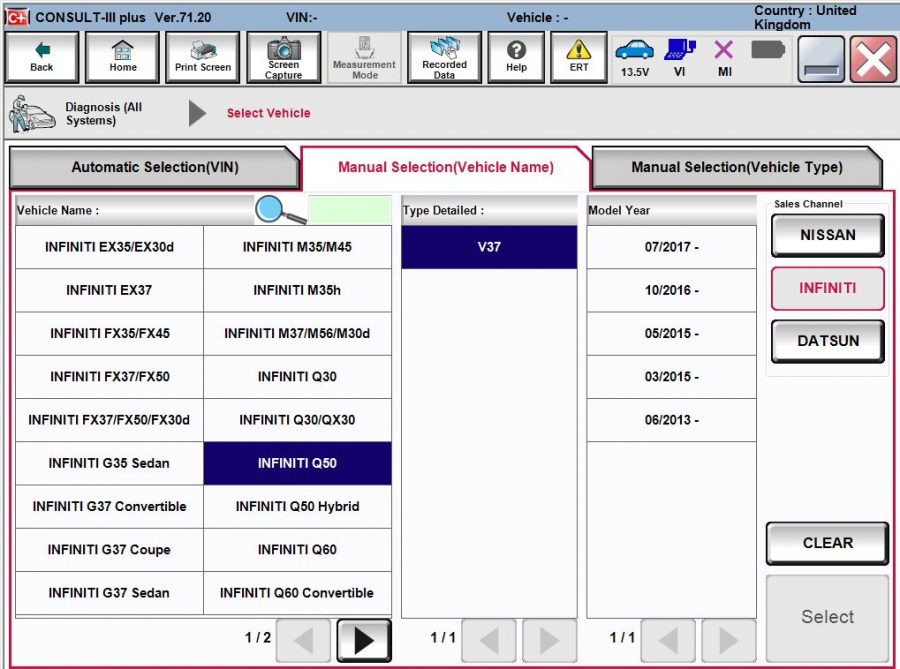
Task: Open the Home screen icon
Action: click(x=122, y=56)
